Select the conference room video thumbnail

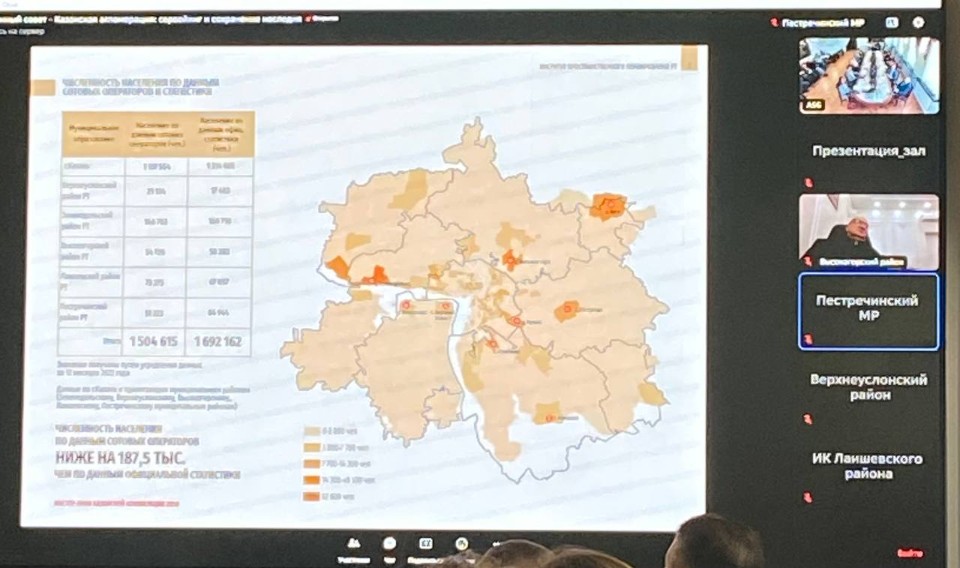(869, 75)
